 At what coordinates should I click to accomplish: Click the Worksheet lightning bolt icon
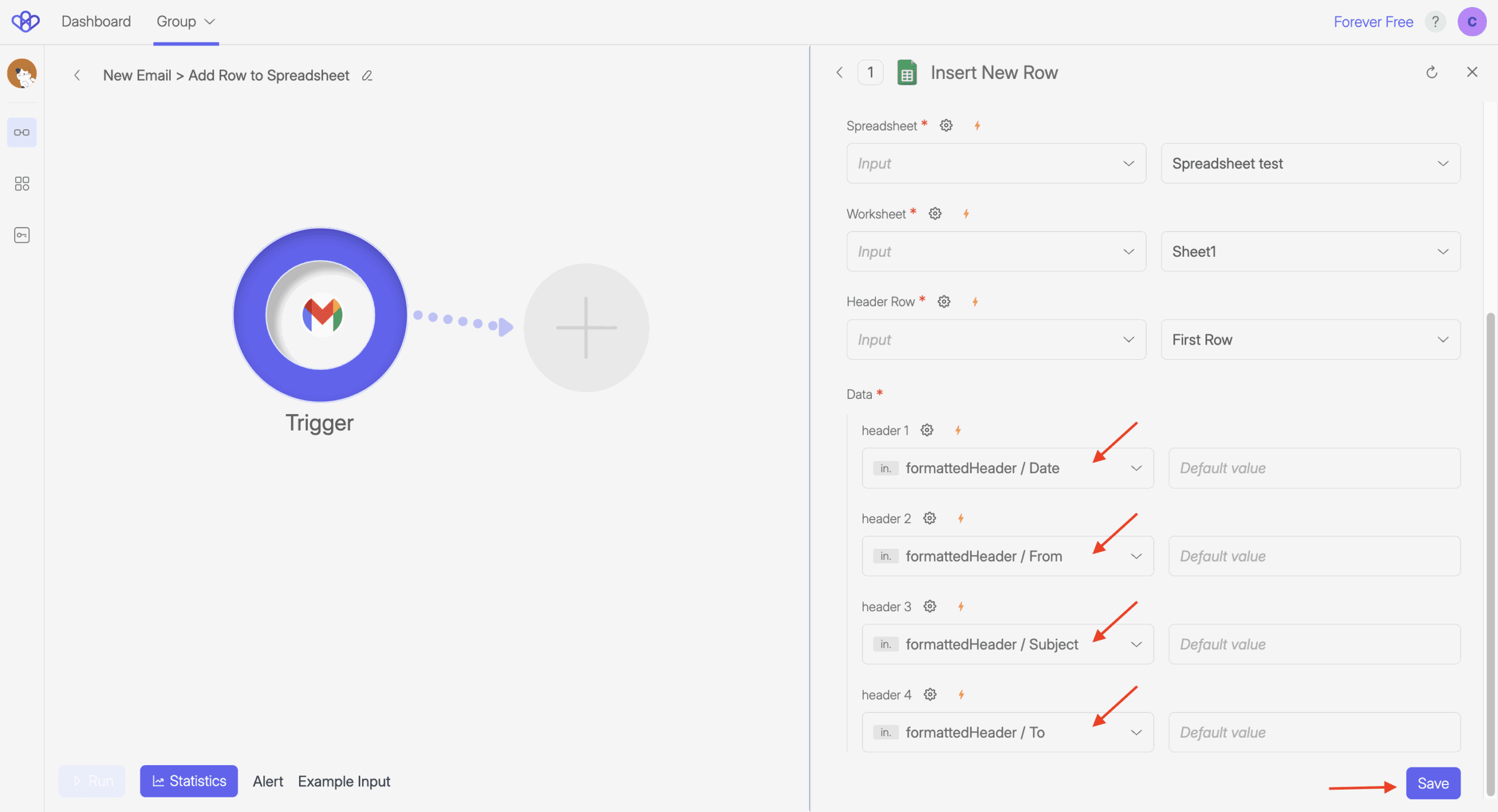(x=966, y=214)
